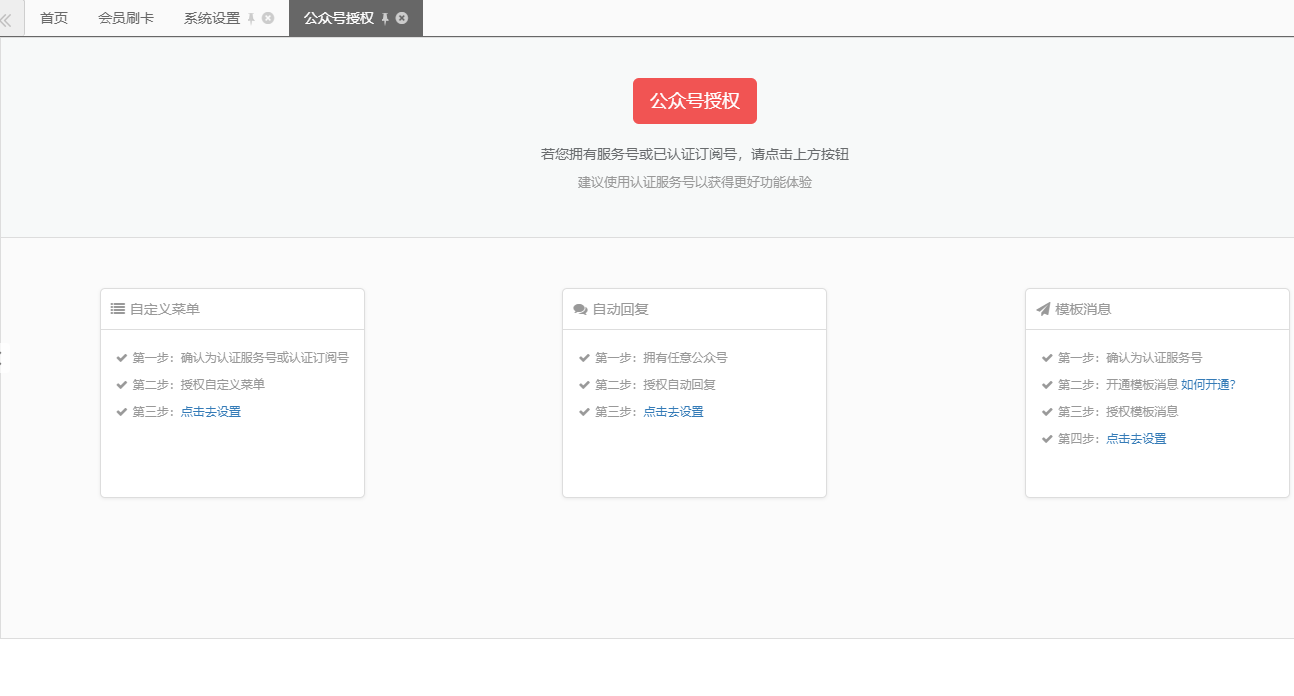This screenshot has width=1294, height=696.
Task: Click checkmark next to 授权模板消息
Action: click(x=1047, y=411)
